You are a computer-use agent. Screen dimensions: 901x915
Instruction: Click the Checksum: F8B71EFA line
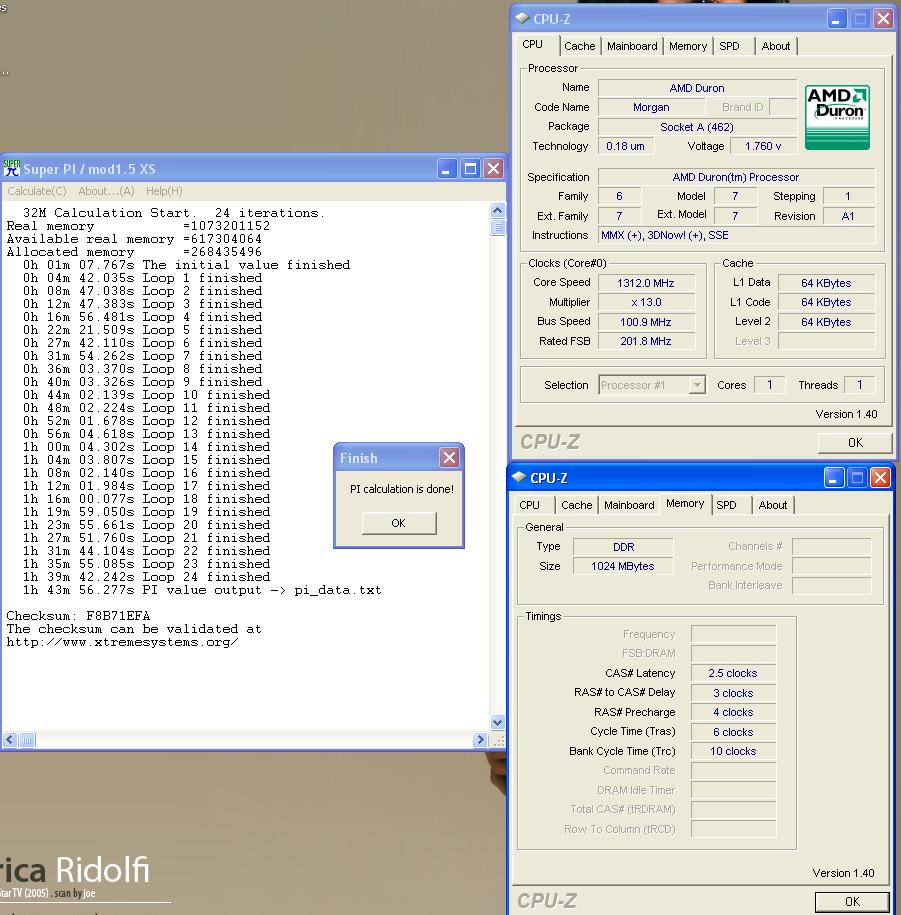(78, 616)
